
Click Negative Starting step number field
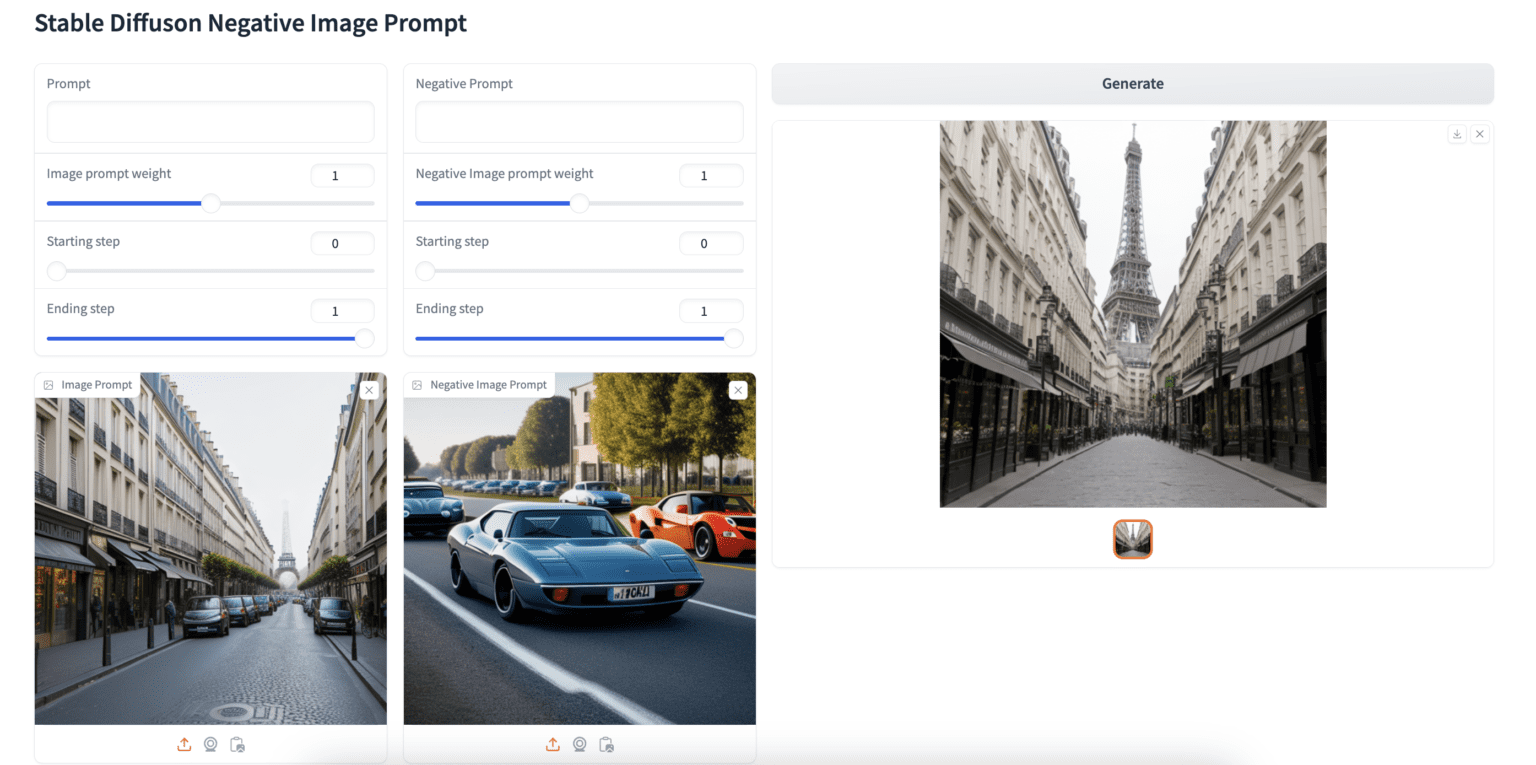pos(711,243)
